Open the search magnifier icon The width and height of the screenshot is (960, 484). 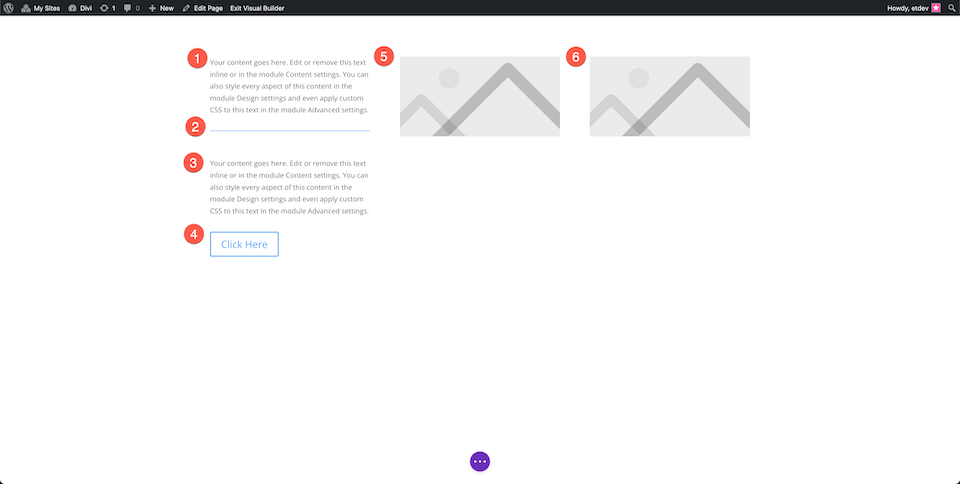pos(951,8)
